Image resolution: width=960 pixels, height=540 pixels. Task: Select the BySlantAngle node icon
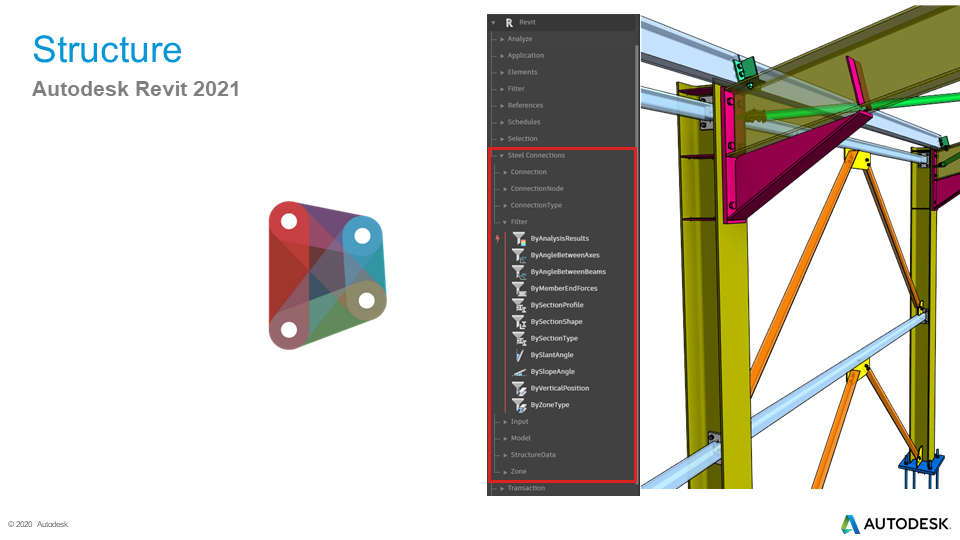tap(519, 355)
